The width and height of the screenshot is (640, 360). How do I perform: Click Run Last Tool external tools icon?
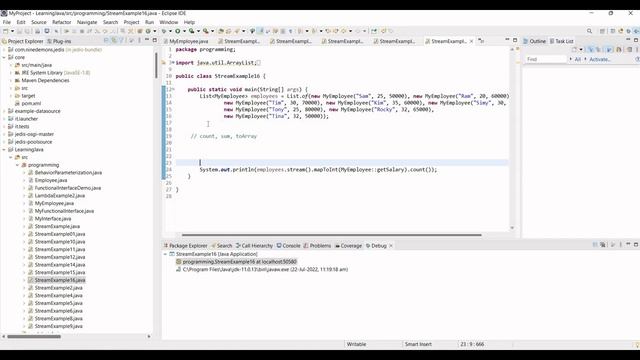205,31
